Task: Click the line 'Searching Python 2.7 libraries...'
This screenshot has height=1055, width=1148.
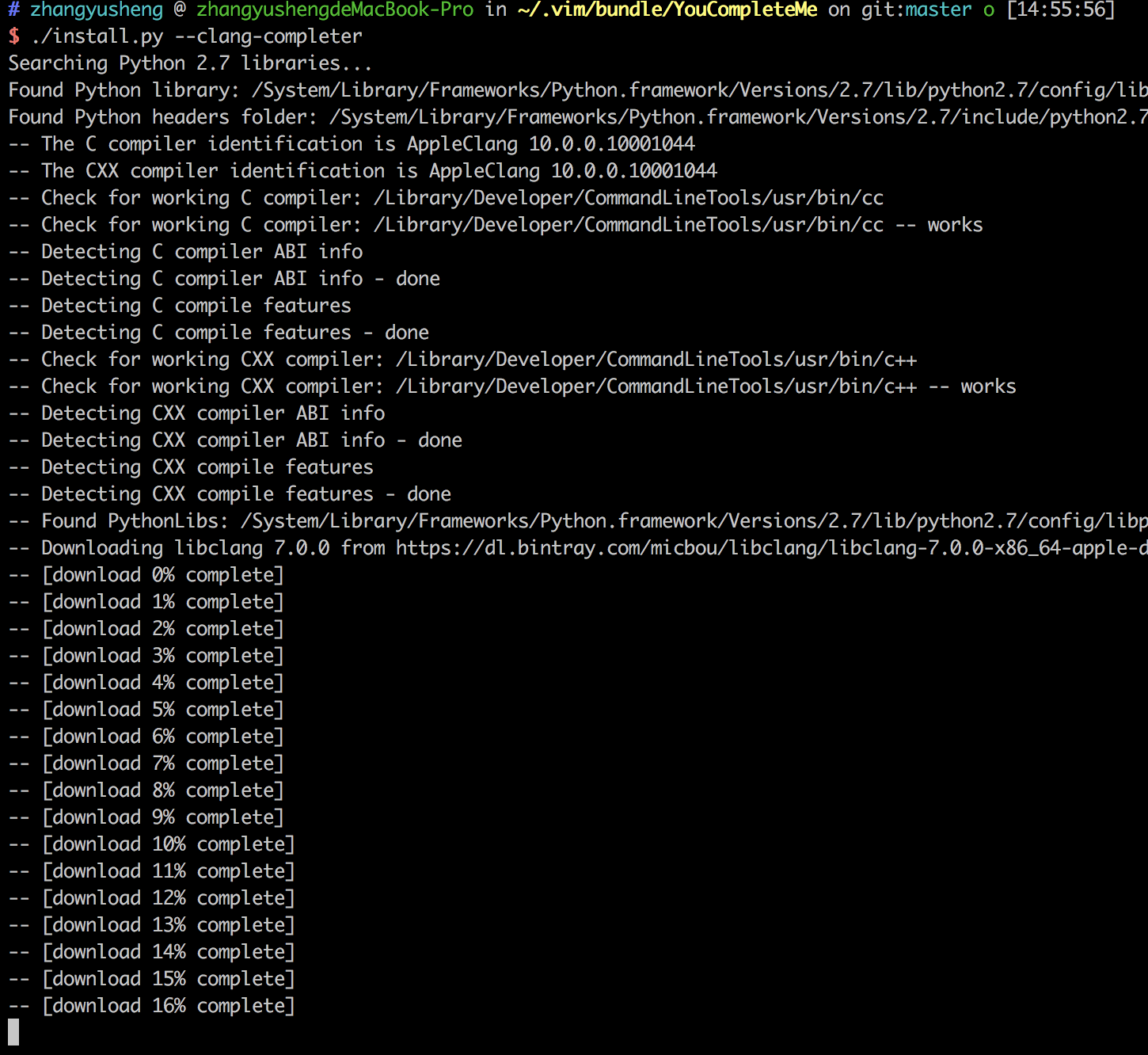Action: pyautogui.click(x=190, y=63)
